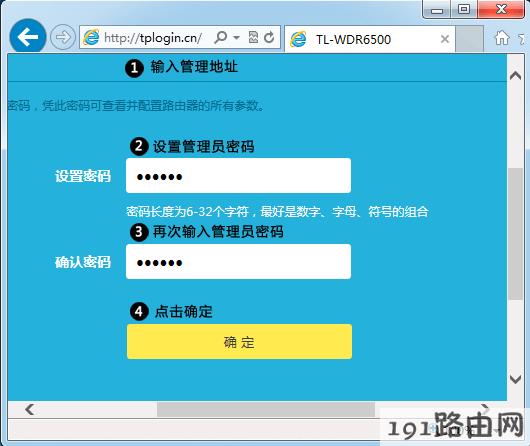Click the Internet Explorer icon in address bar

point(91,37)
